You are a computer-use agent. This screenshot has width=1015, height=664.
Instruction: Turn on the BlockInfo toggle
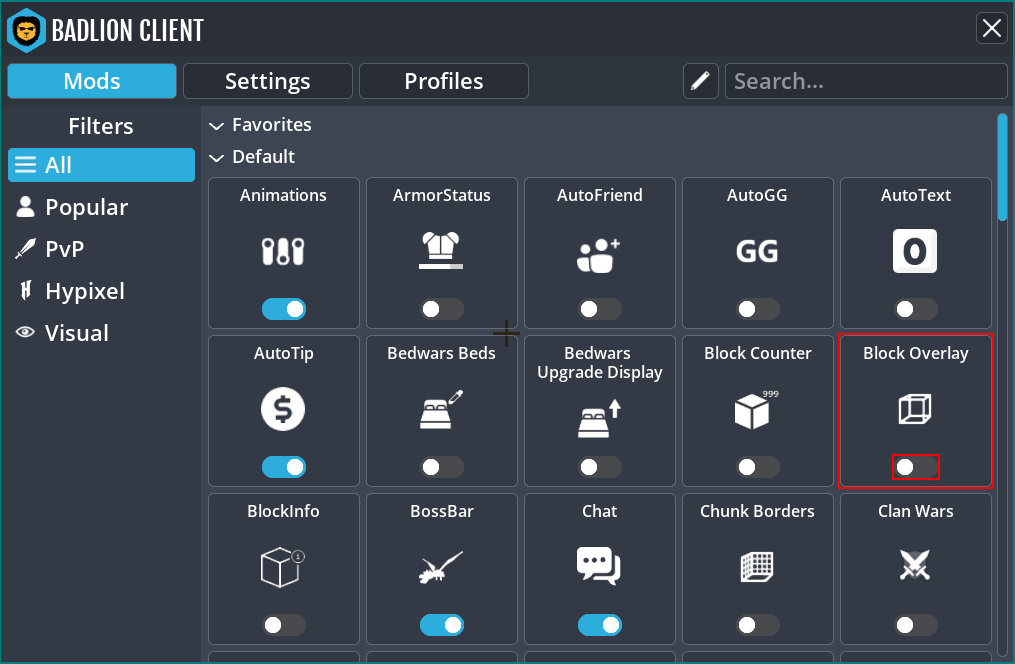[284, 625]
